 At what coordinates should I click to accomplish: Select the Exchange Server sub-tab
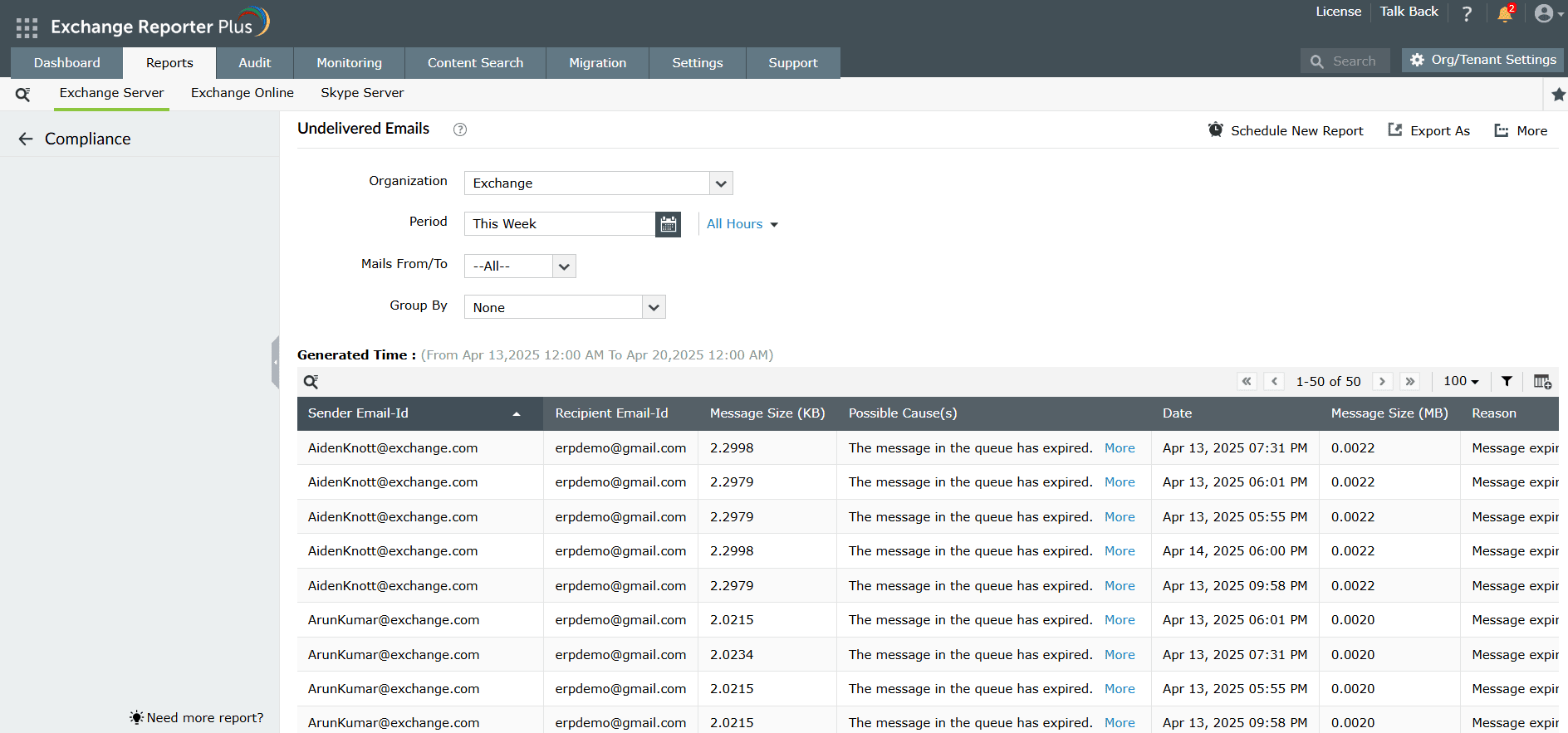pyautogui.click(x=111, y=93)
